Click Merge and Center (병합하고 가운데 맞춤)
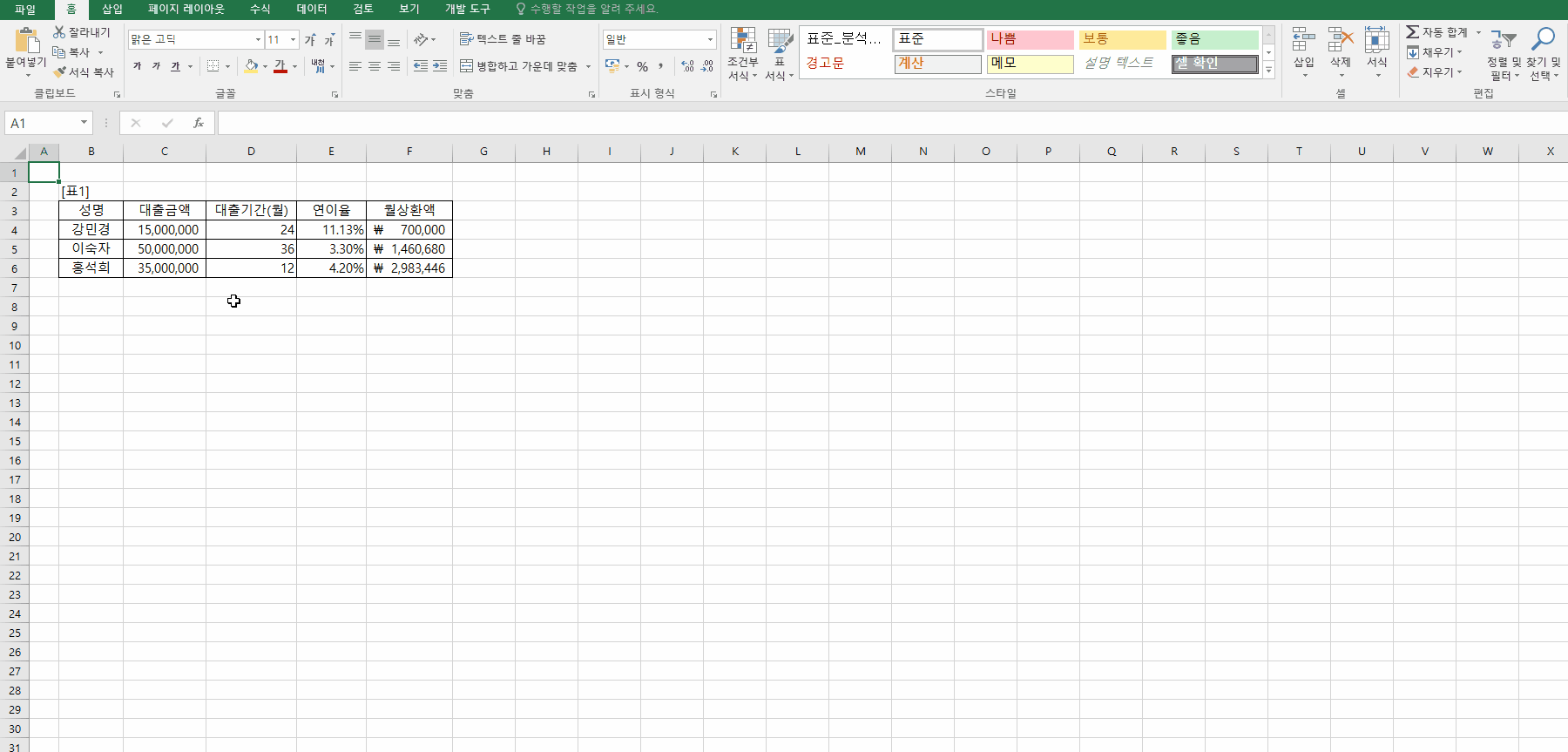Screen dimensions: 1568x752 tap(519, 66)
